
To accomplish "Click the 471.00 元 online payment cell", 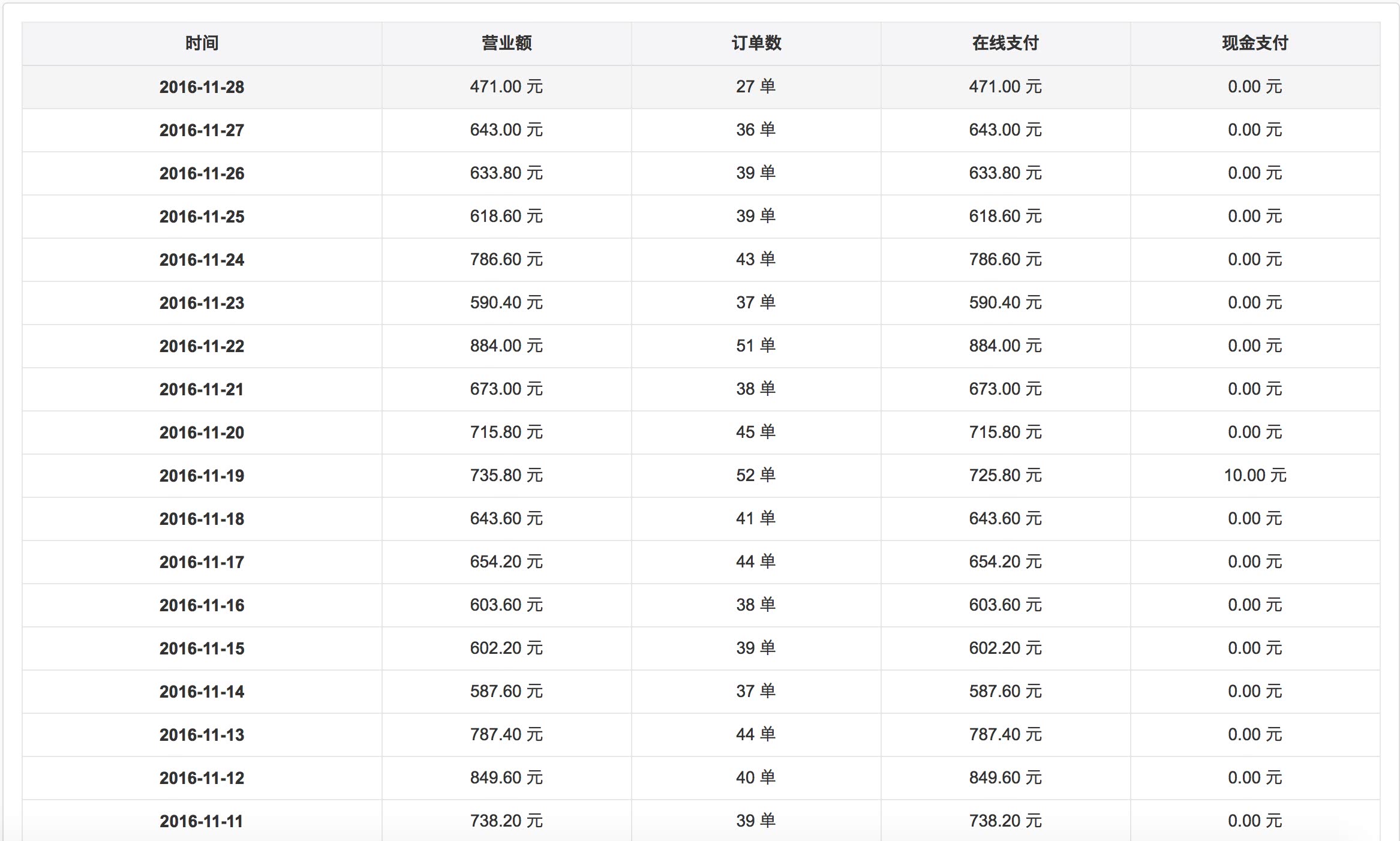I will tap(1005, 87).
